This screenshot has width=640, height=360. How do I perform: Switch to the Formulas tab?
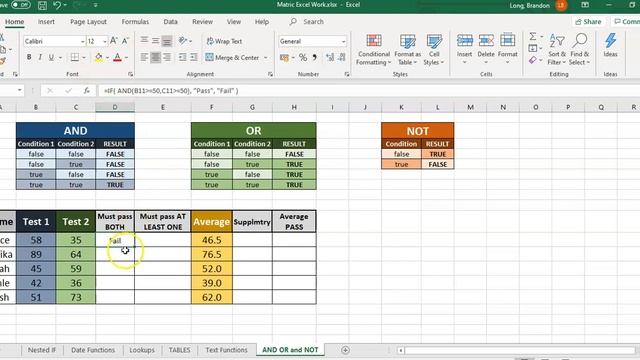coord(135,22)
